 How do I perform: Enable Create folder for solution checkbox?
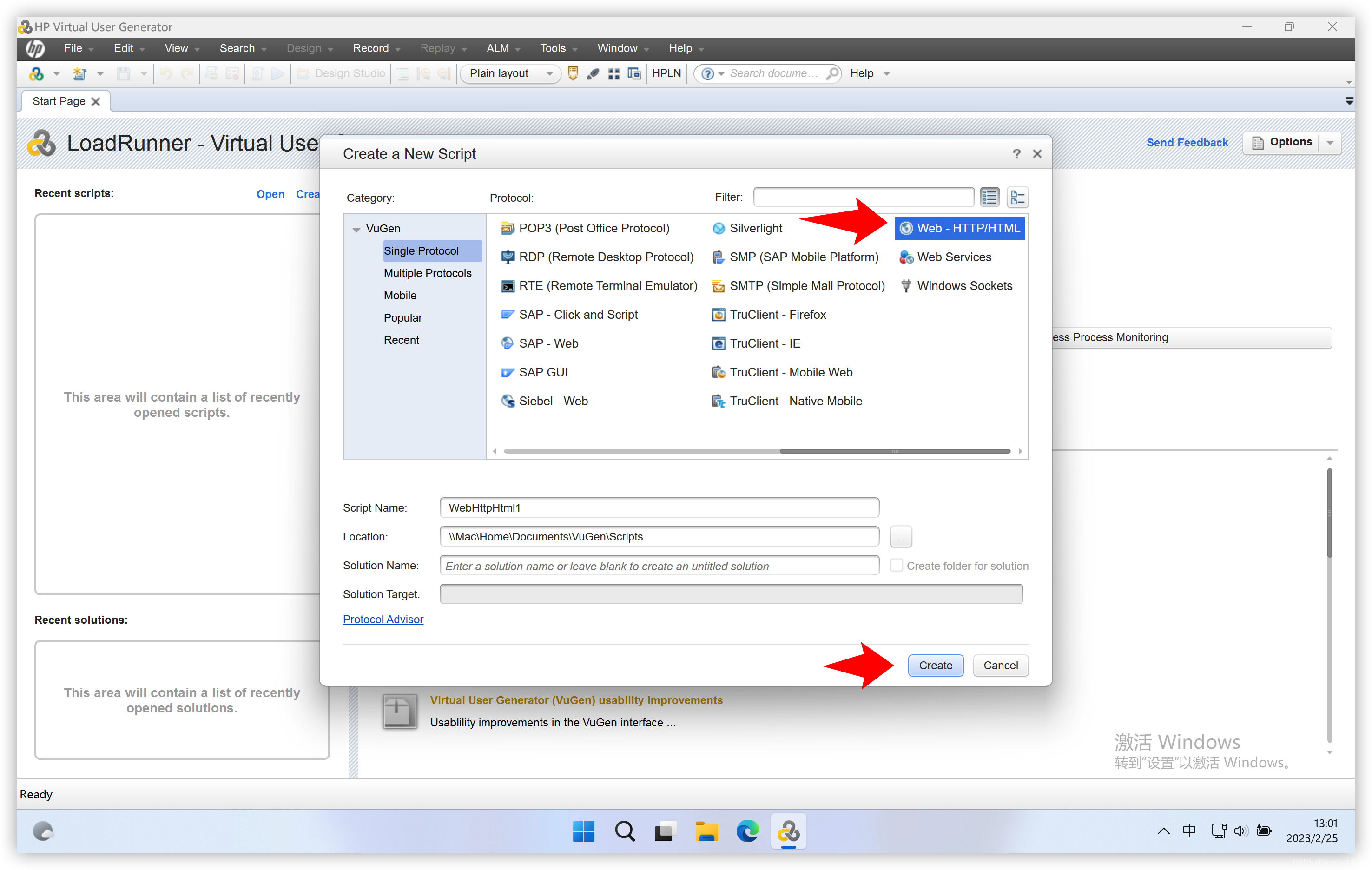[x=896, y=565]
